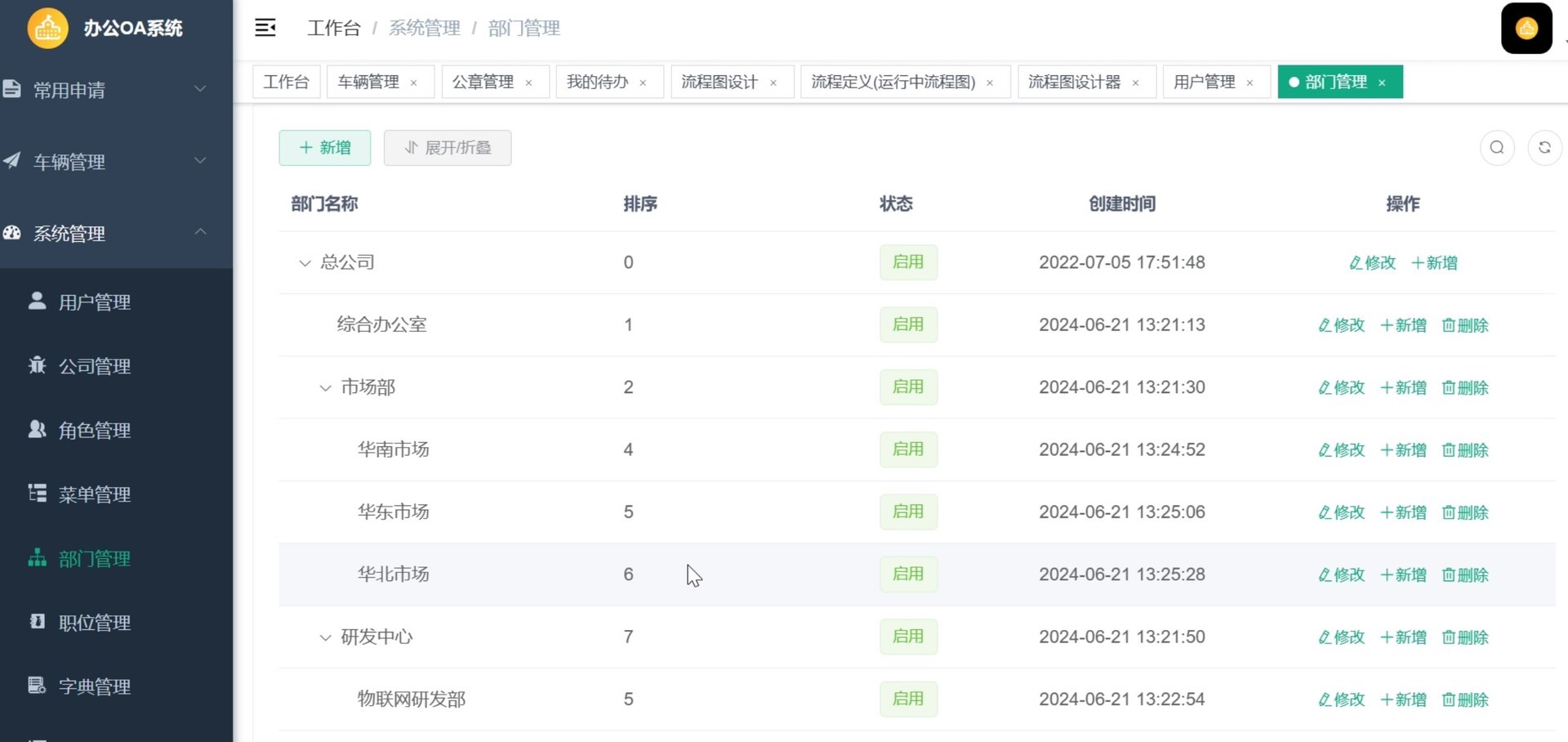
Task: Click the sidebar collapse hamburger icon
Action: pyautogui.click(x=265, y=28)
